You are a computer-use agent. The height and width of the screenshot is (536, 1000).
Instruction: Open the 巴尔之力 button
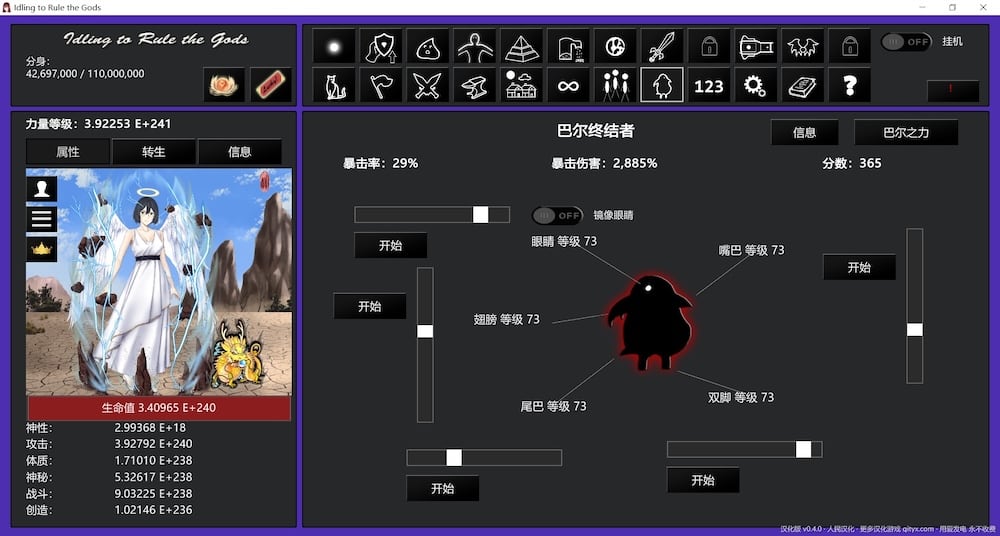[906, 132]
